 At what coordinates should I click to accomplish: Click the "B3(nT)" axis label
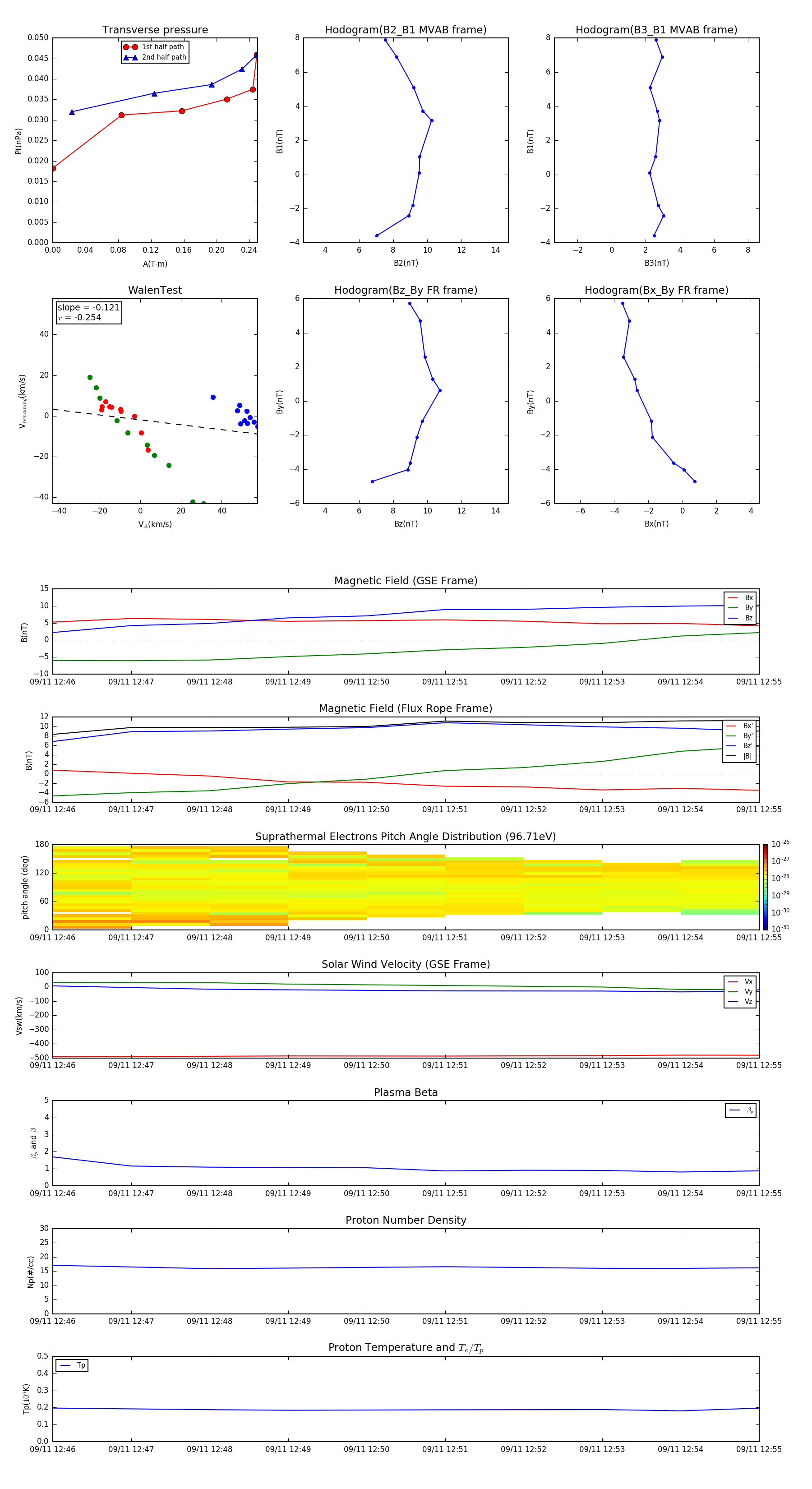(x=656, y=264)
